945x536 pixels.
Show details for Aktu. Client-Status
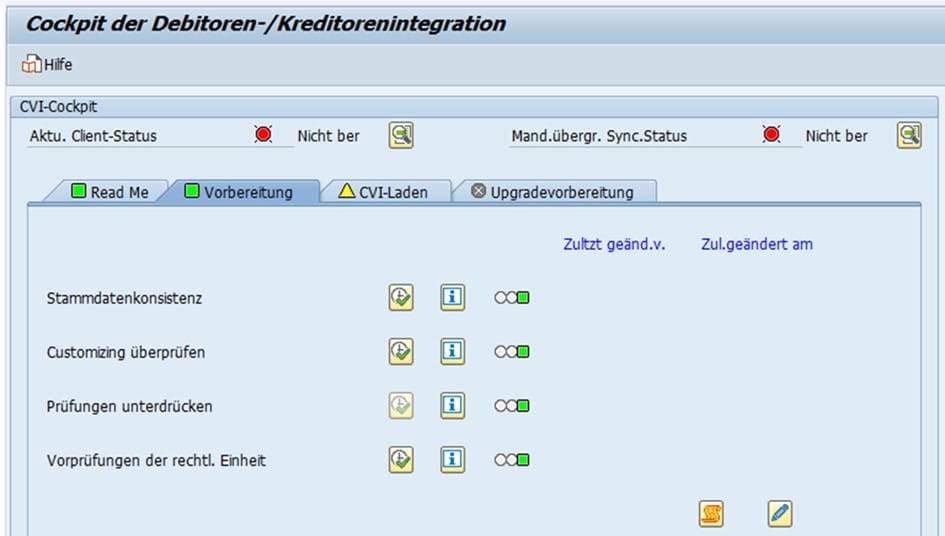click(x=401, y=135)
